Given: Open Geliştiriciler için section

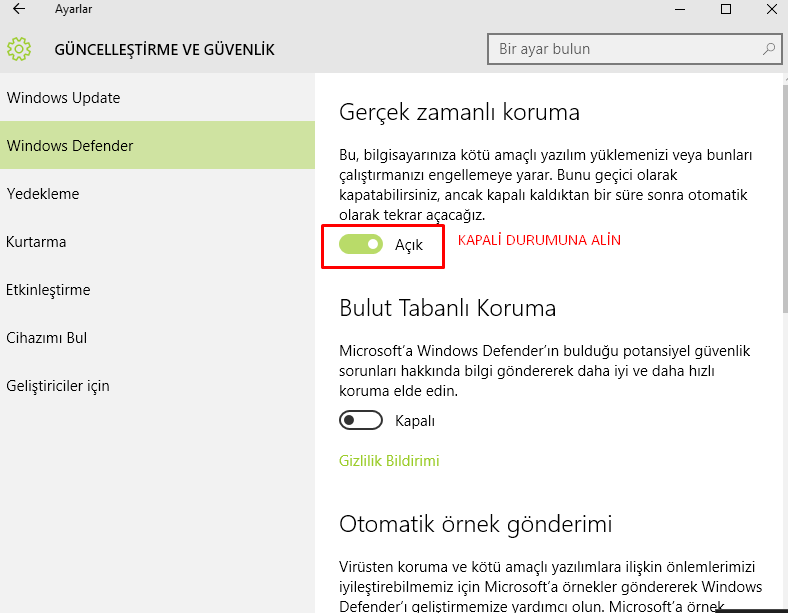Looking at the screenshot, I should [x=58, y=386].
